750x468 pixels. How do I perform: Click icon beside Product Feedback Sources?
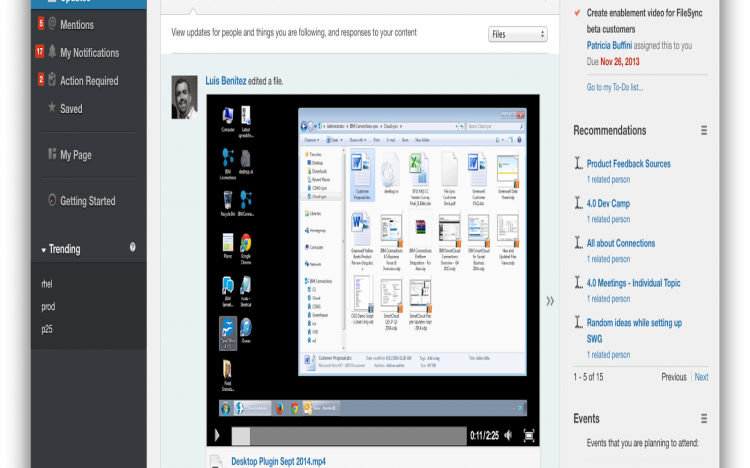click(578, 163)
